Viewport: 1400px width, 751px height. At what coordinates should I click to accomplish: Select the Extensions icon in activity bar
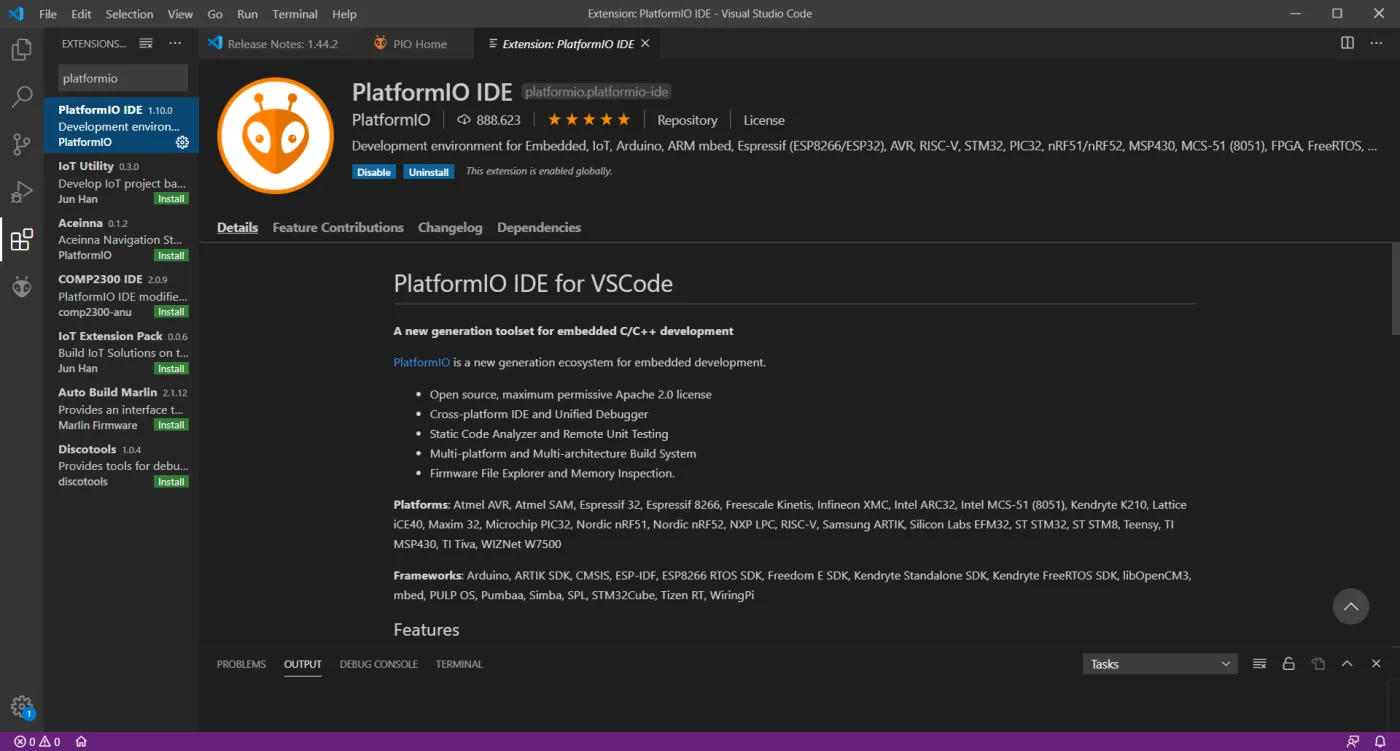pyautogui.click(x=21, y=240)
